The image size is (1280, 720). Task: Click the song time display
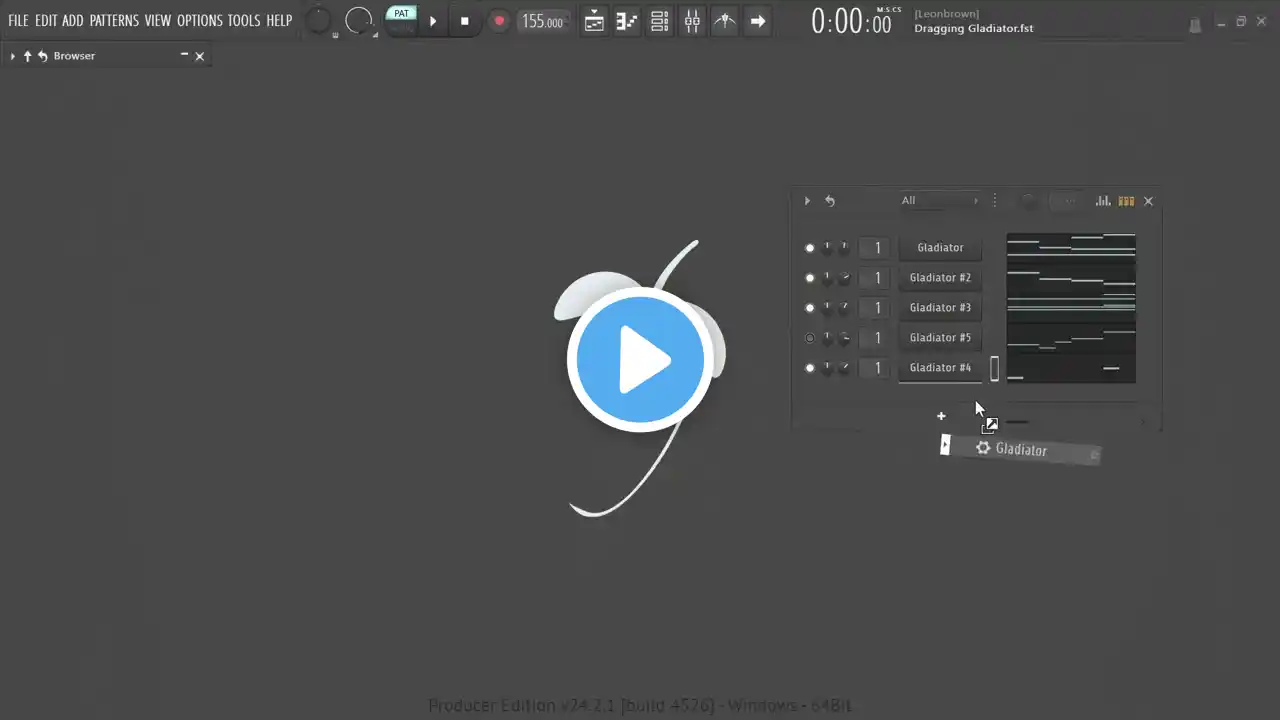(851, 21)
